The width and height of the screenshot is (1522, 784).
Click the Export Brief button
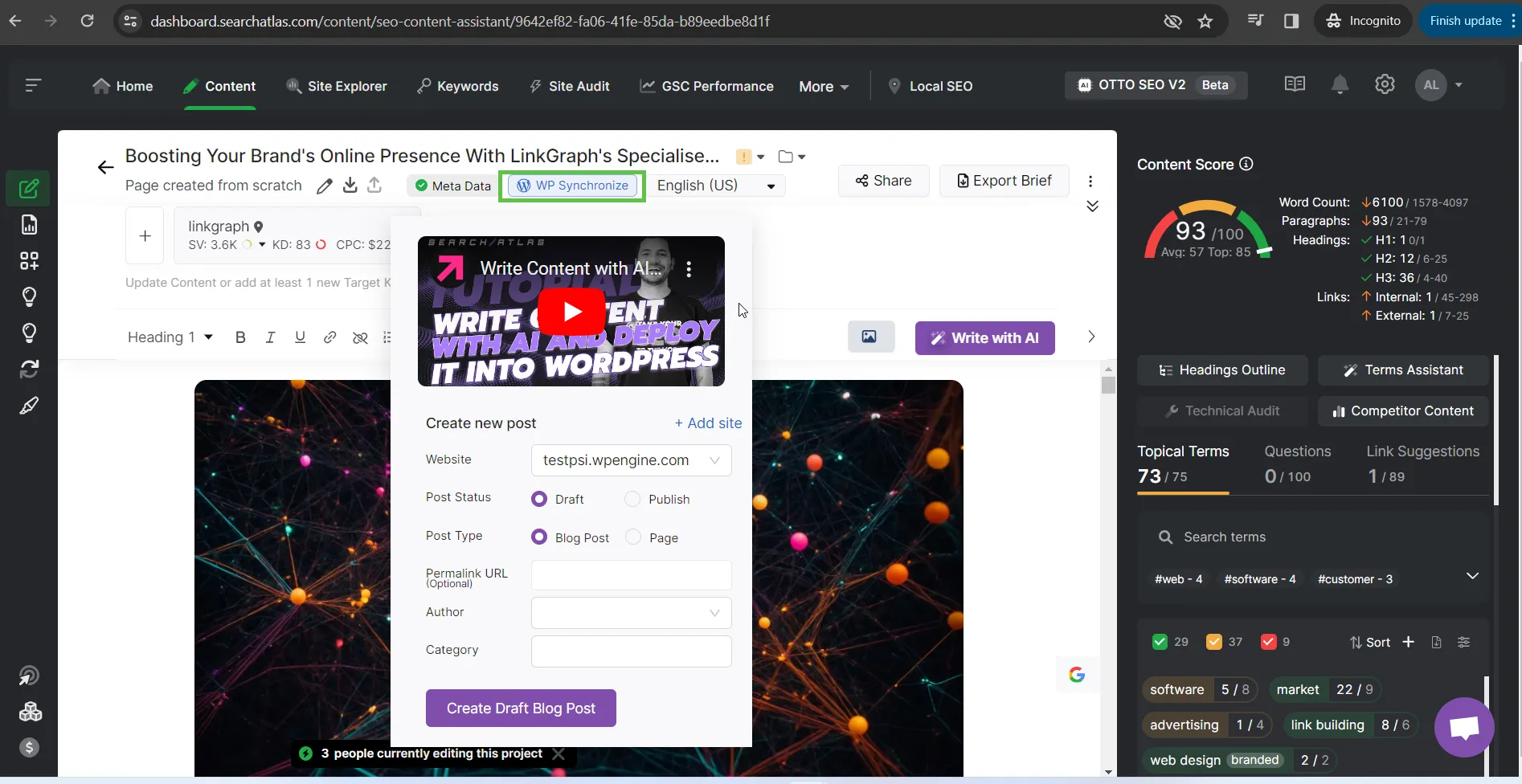[x=1004, y=181]
